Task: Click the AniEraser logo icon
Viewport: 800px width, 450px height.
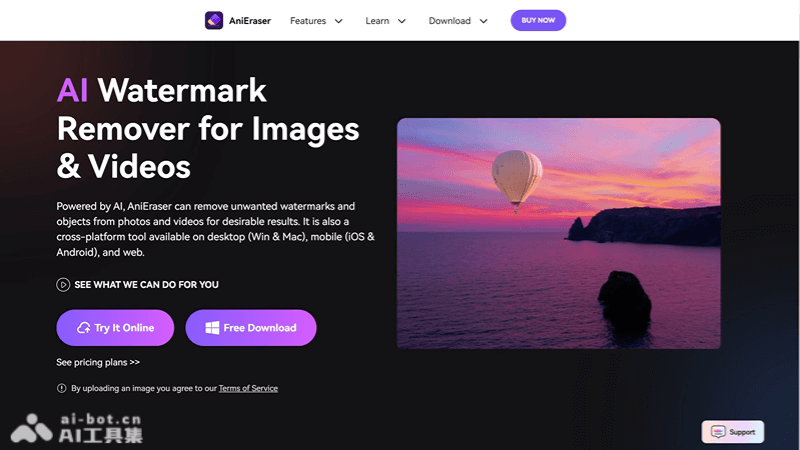Action: click(x=214, y=20)
